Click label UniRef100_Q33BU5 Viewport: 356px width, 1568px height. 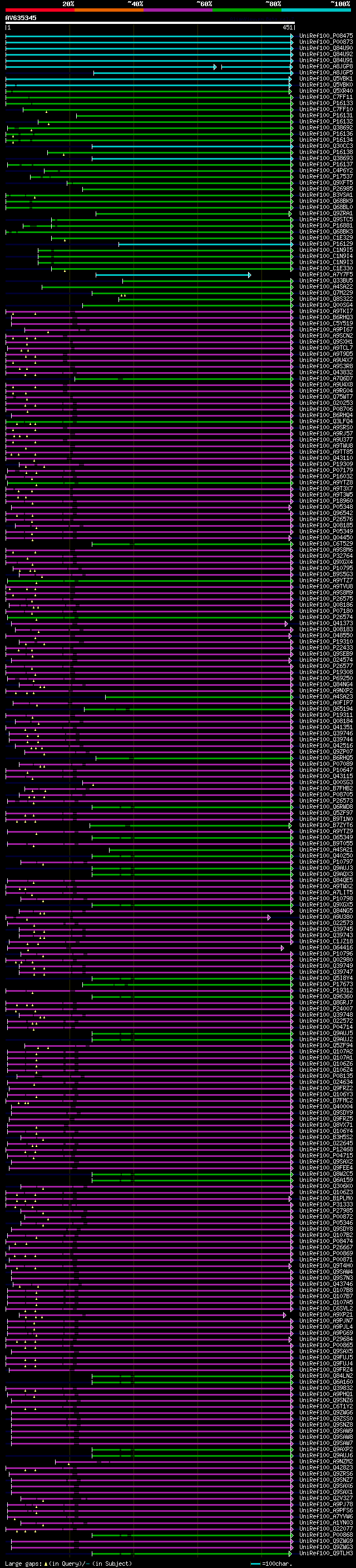[x=326, y=280]
